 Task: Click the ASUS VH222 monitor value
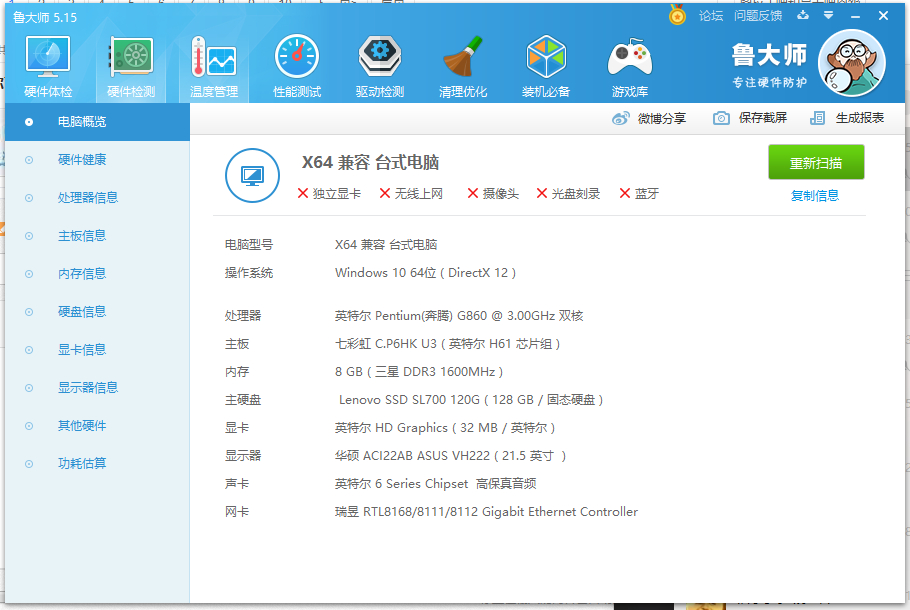click(x=450, y=456)
